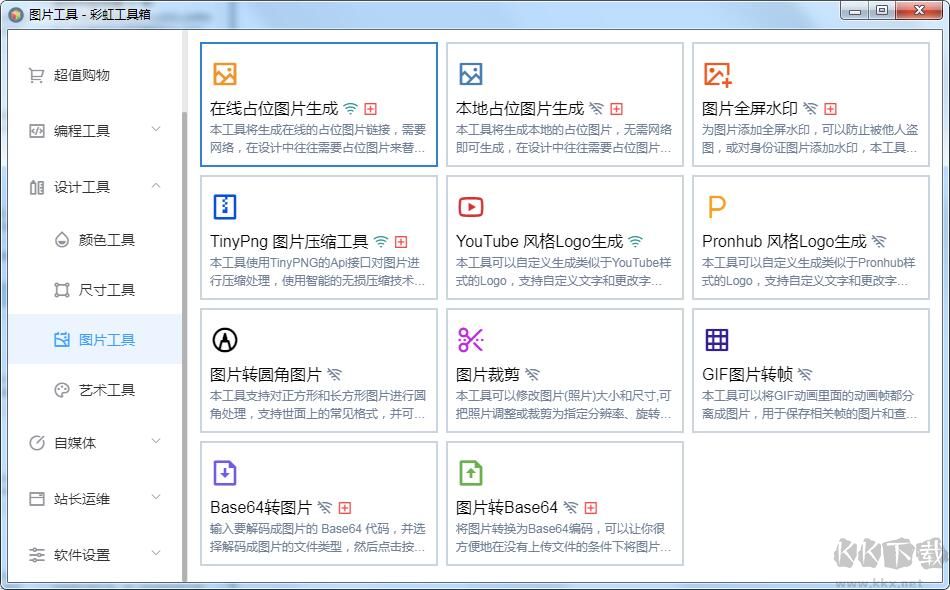
Task: Open the Base64转图片 download icon
Action: (225, 473)
